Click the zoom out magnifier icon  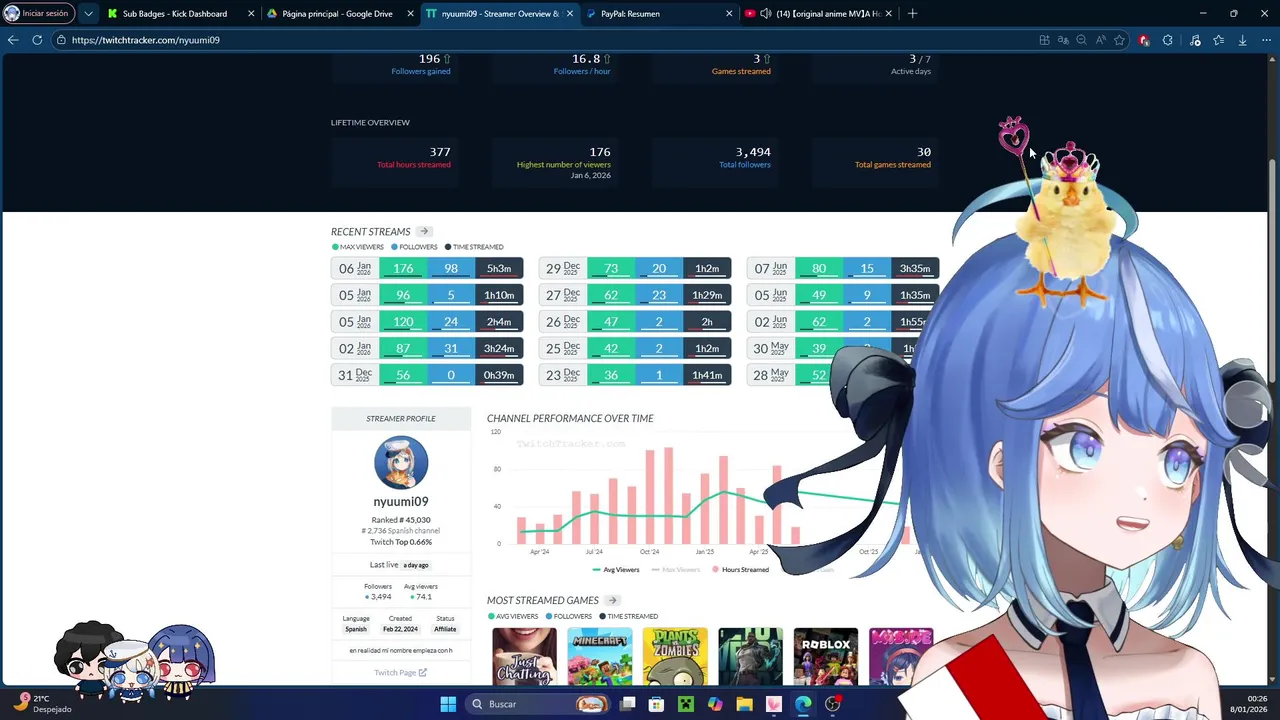click(1081, 40)
